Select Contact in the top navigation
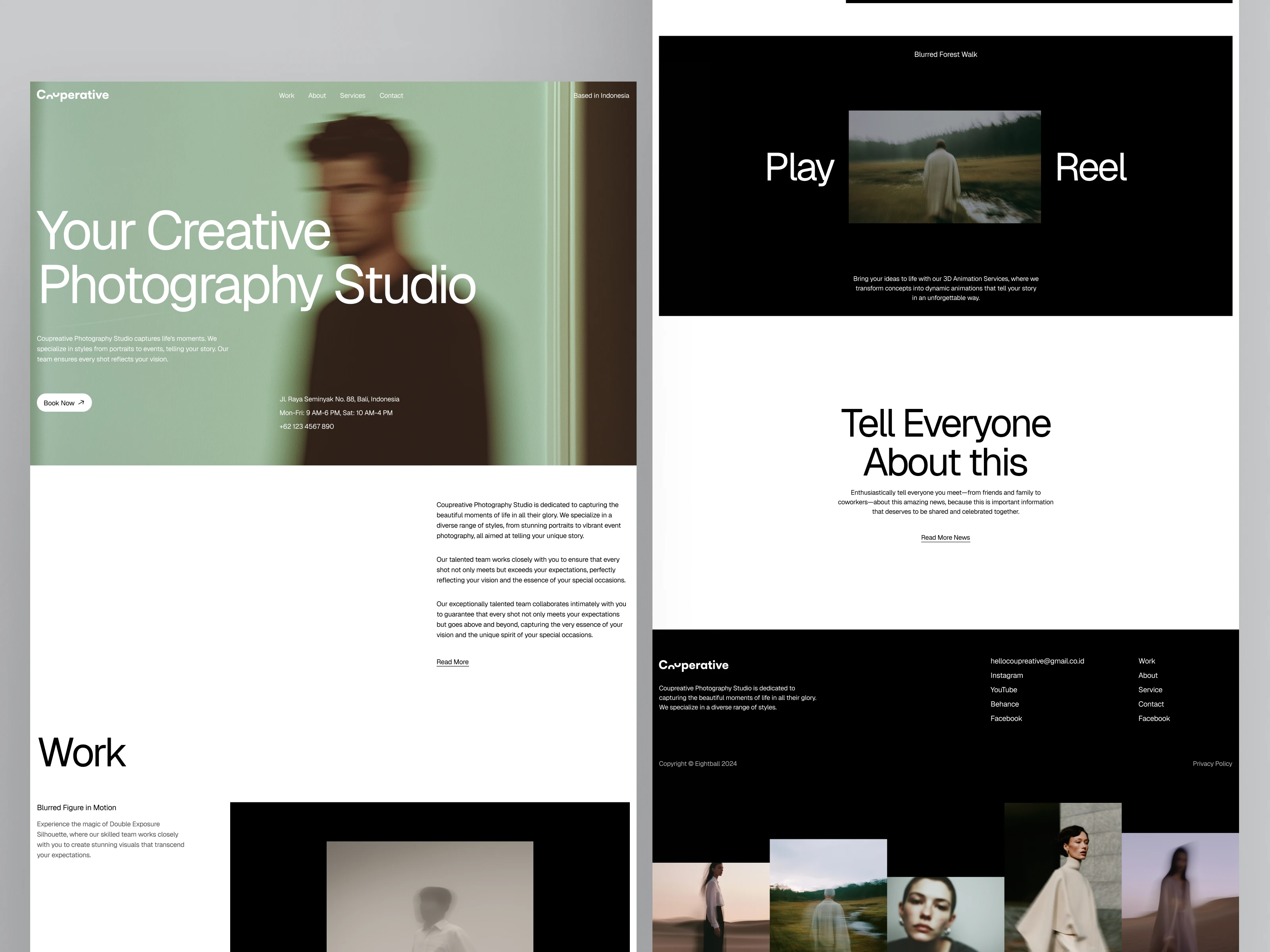1270x952 pixels. pyautogui.click(x=391, y=96)
